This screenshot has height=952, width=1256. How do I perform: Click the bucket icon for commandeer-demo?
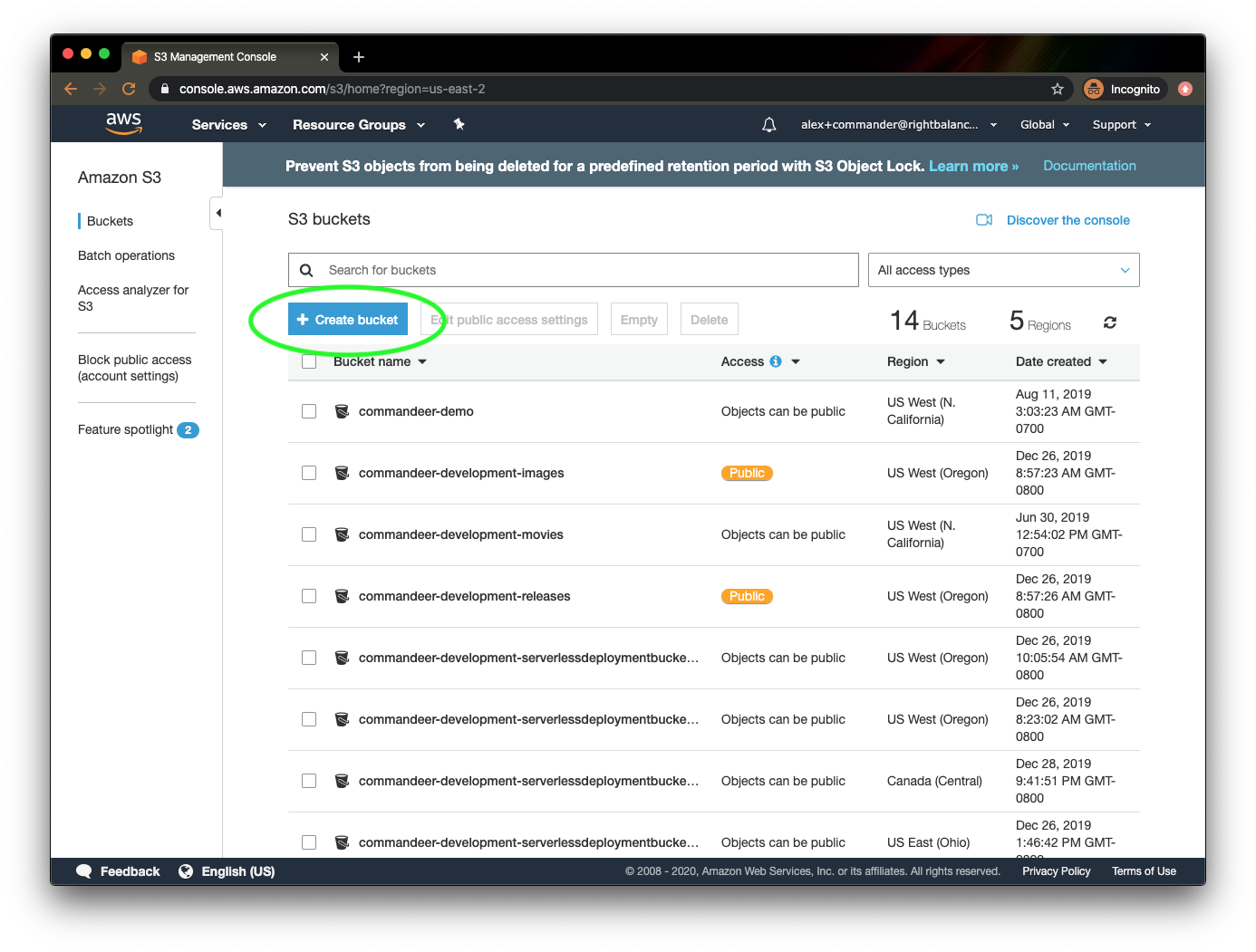coord(343,411)
